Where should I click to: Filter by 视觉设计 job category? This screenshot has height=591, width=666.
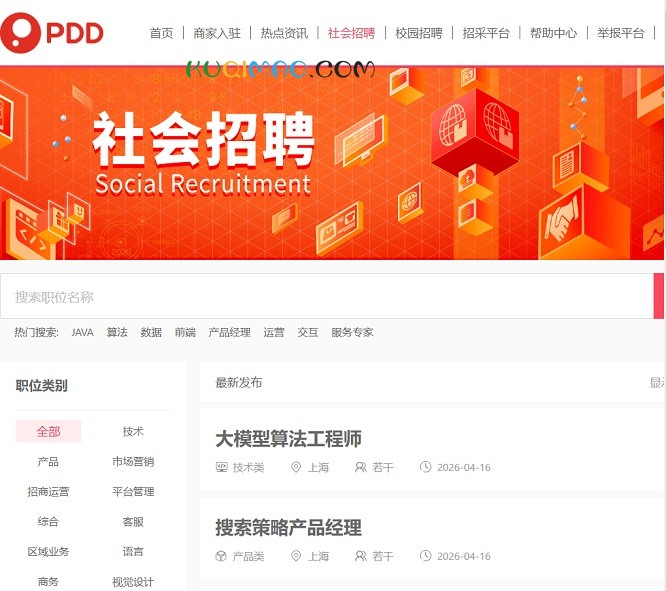(x=133, y=582)
